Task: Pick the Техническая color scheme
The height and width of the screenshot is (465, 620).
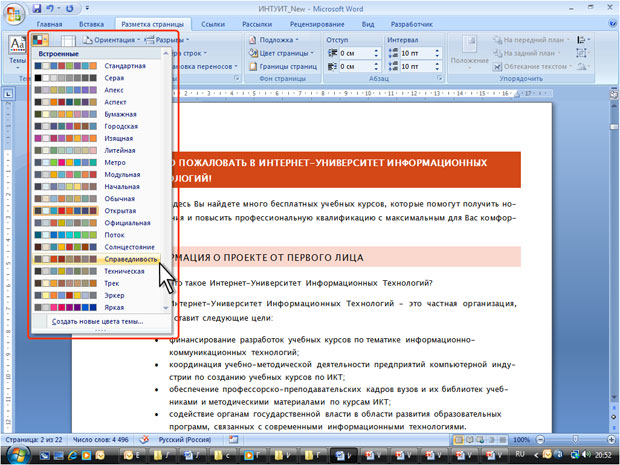Action: pos(97,271)
